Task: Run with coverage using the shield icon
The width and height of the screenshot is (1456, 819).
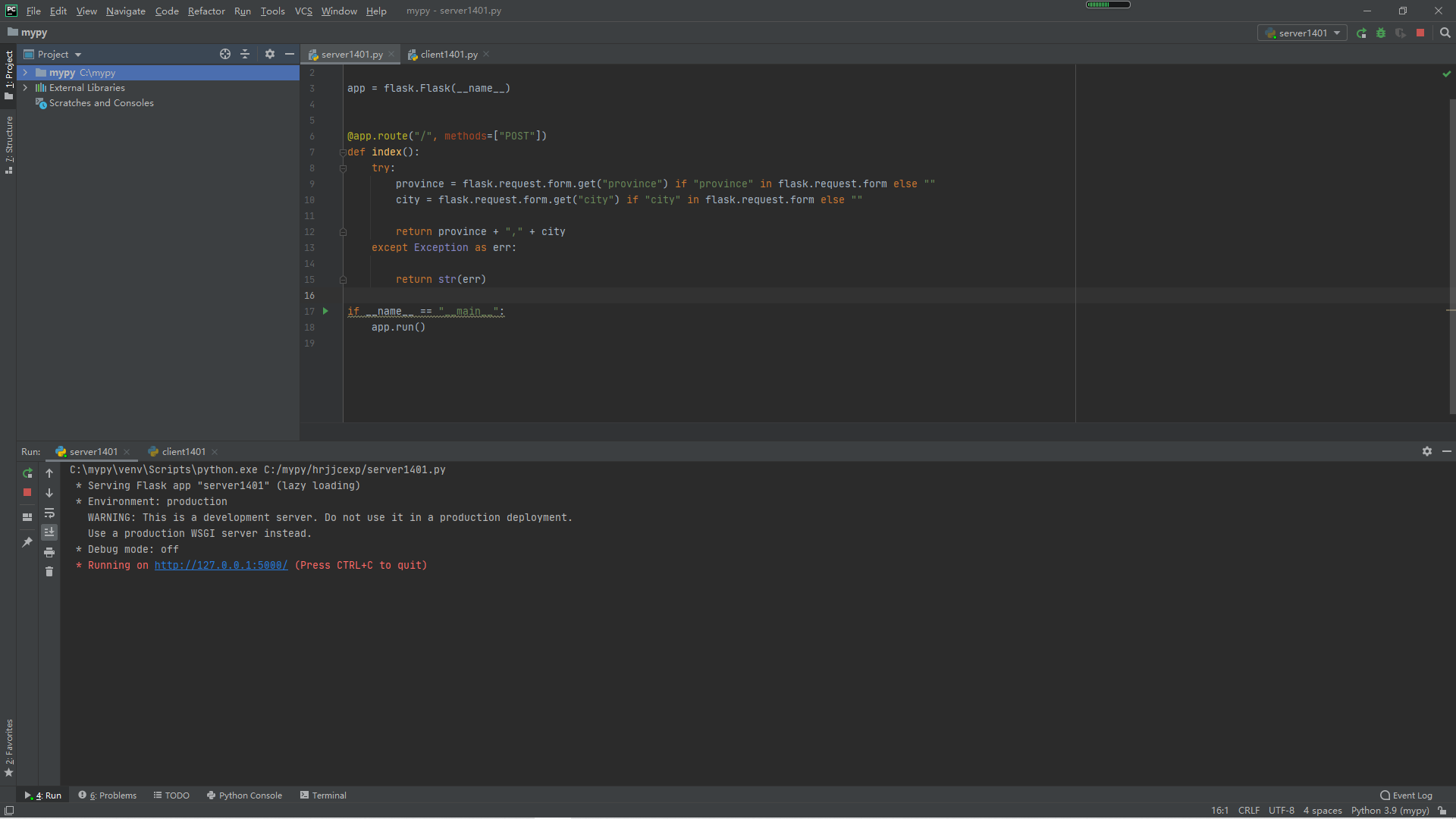Action: point(1401,33)
